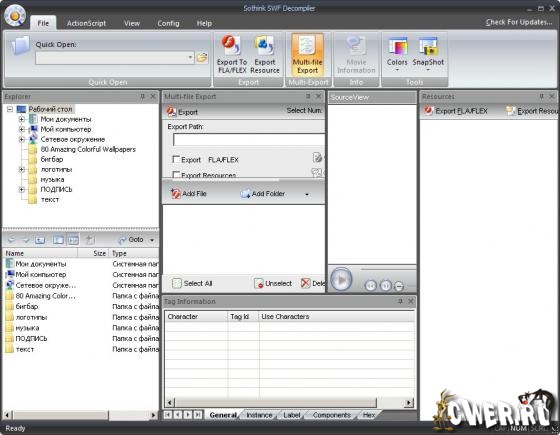Click Add Folder in Multi-file Export
The image size is (560, 435).
coord(263,194)
